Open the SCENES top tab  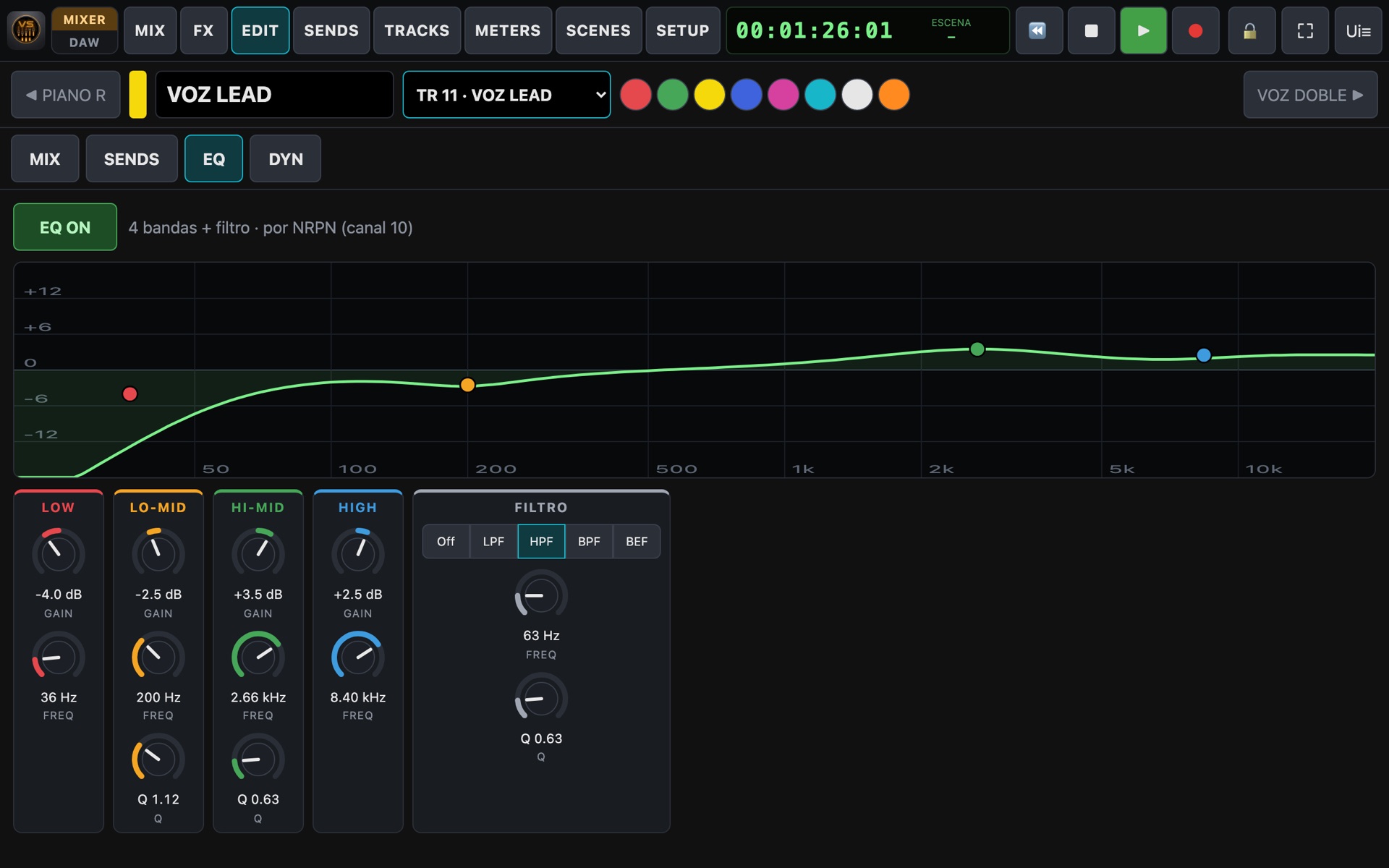coord(598,30)
